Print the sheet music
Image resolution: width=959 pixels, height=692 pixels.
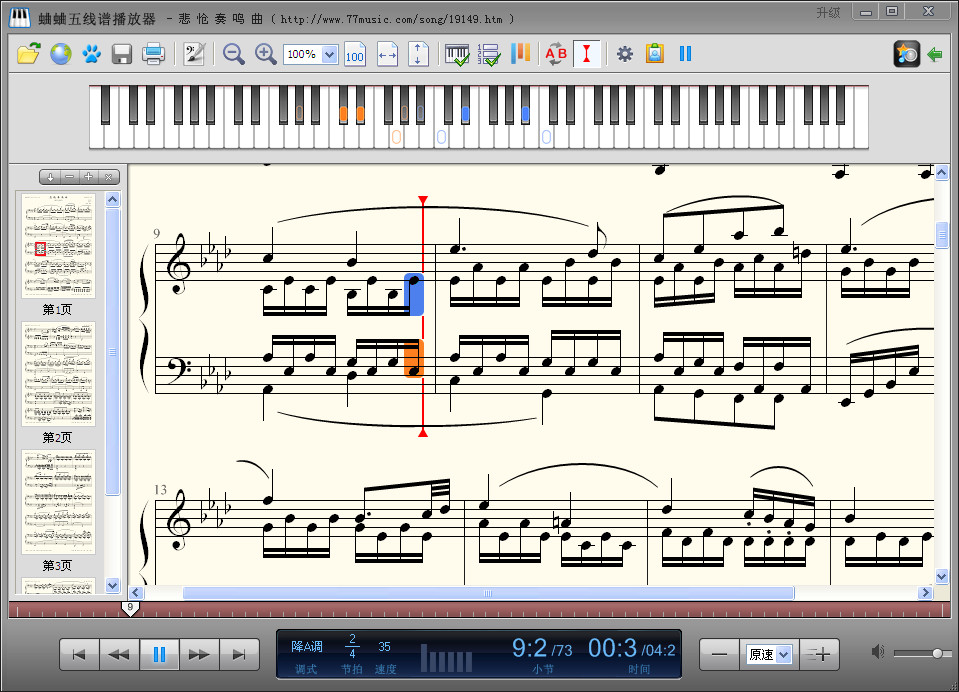[153, 54]
